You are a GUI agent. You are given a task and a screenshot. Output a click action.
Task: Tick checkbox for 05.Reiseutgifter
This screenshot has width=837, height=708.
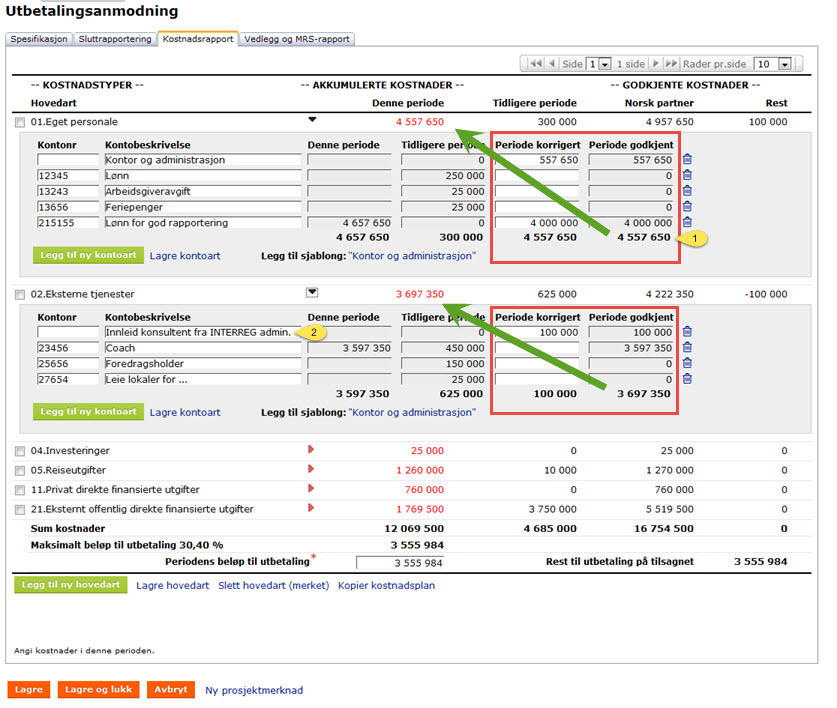[20, 471]
